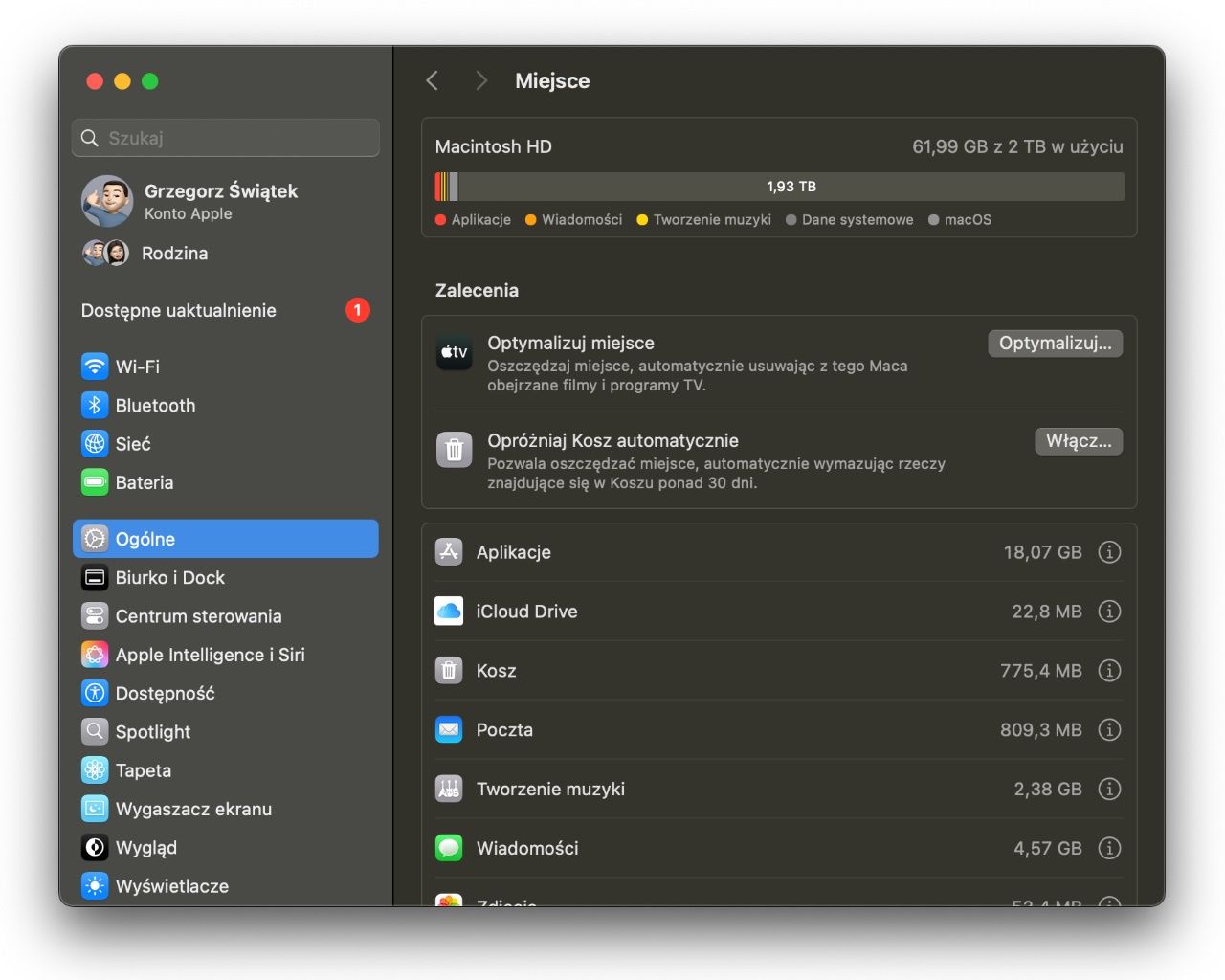Click the Zalecenia section heading
Screen dimensions: 1225x980
pos(477,290)
